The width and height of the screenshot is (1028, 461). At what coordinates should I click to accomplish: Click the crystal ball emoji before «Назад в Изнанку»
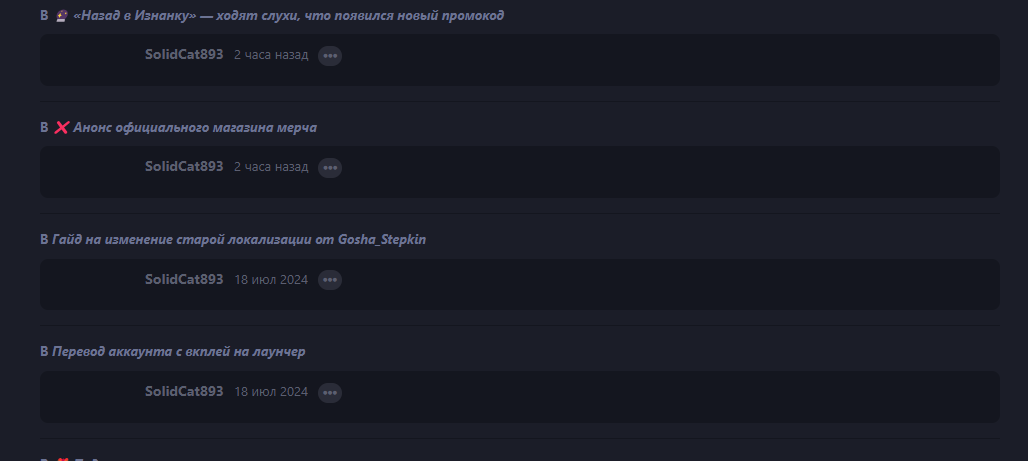tap(61, 15)
